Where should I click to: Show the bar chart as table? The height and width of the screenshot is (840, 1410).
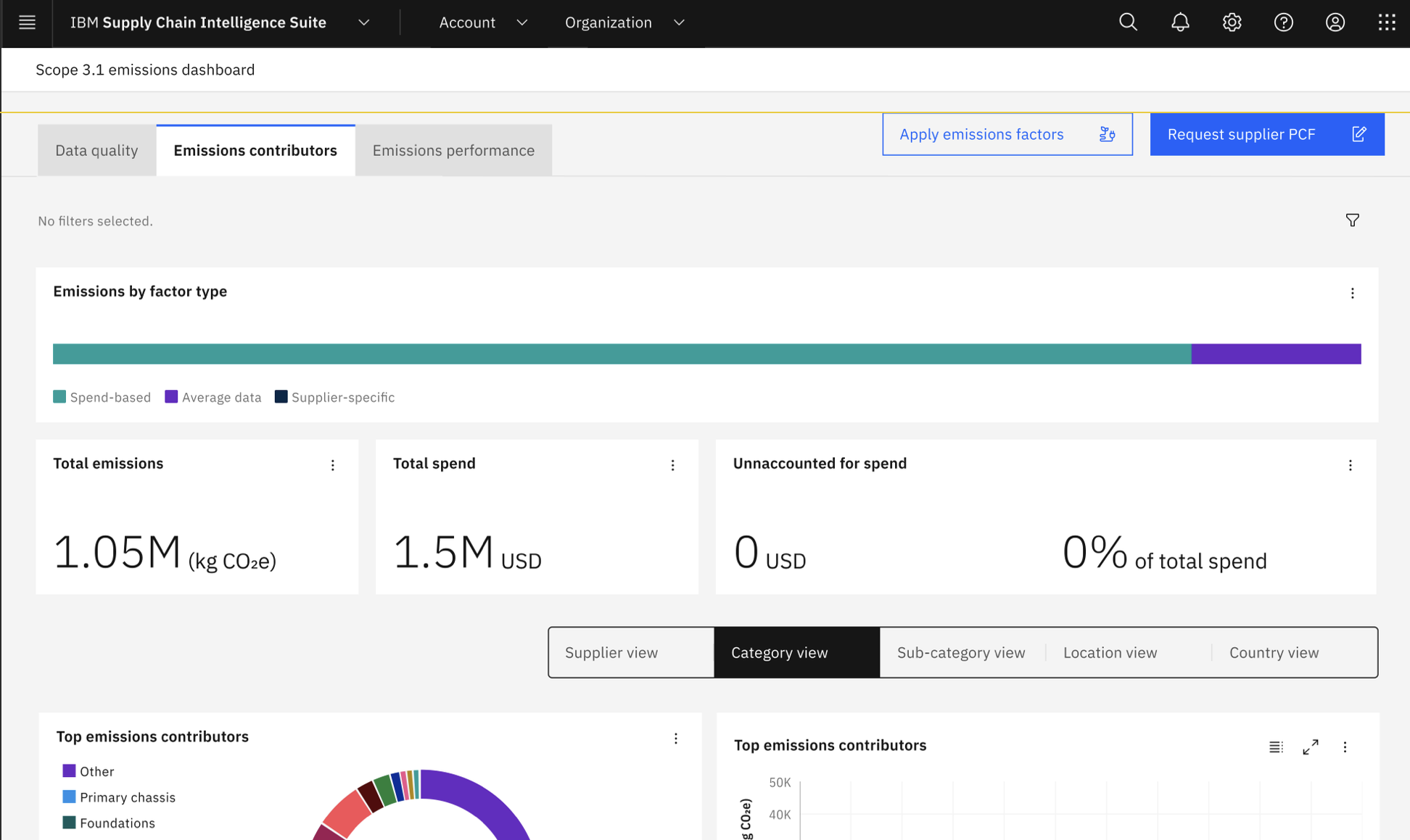tap(1276, 747)
